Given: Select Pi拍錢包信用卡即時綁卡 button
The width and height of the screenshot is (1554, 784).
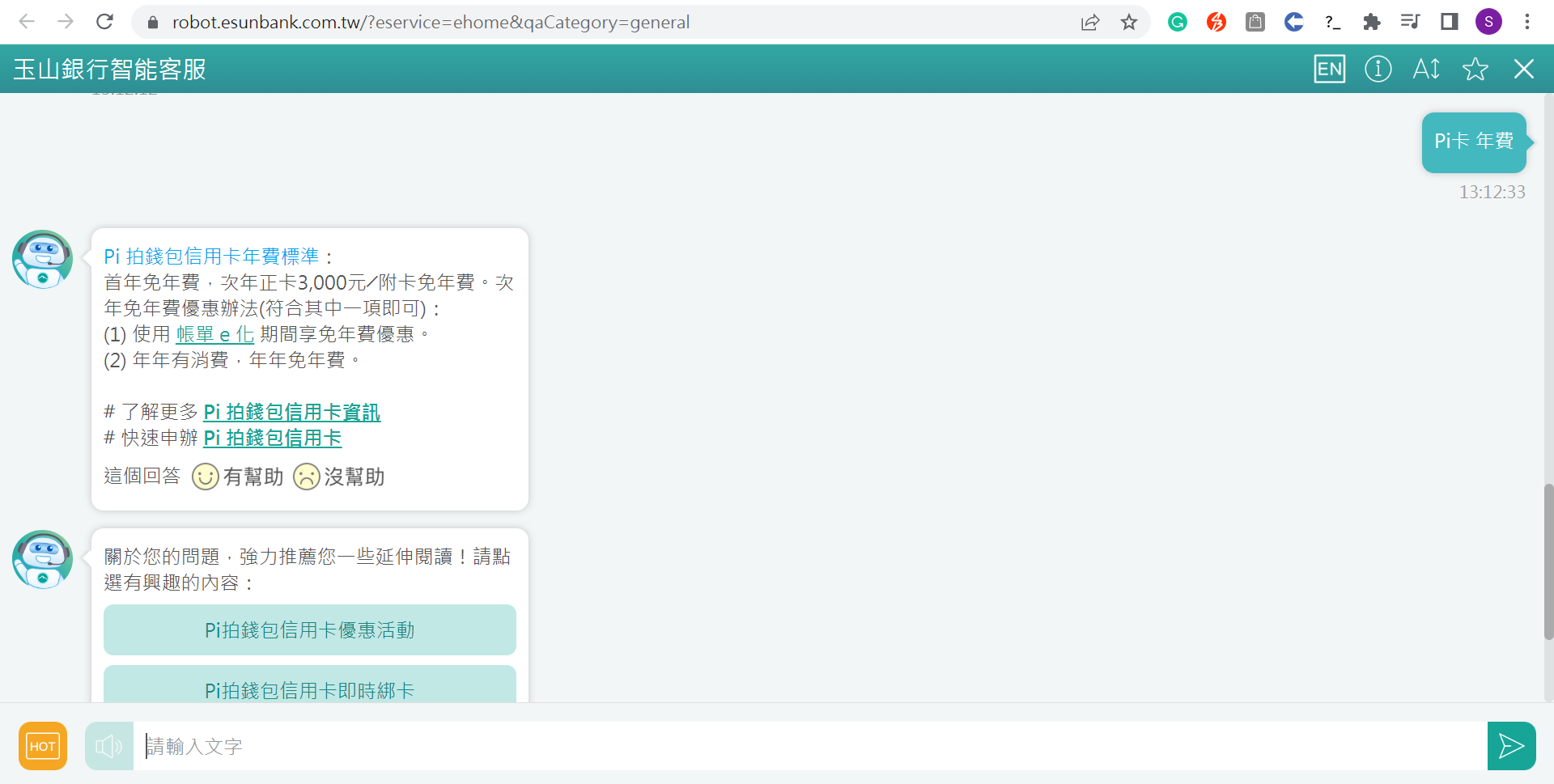Looking at the screenshot, I should tap(310, 684).
